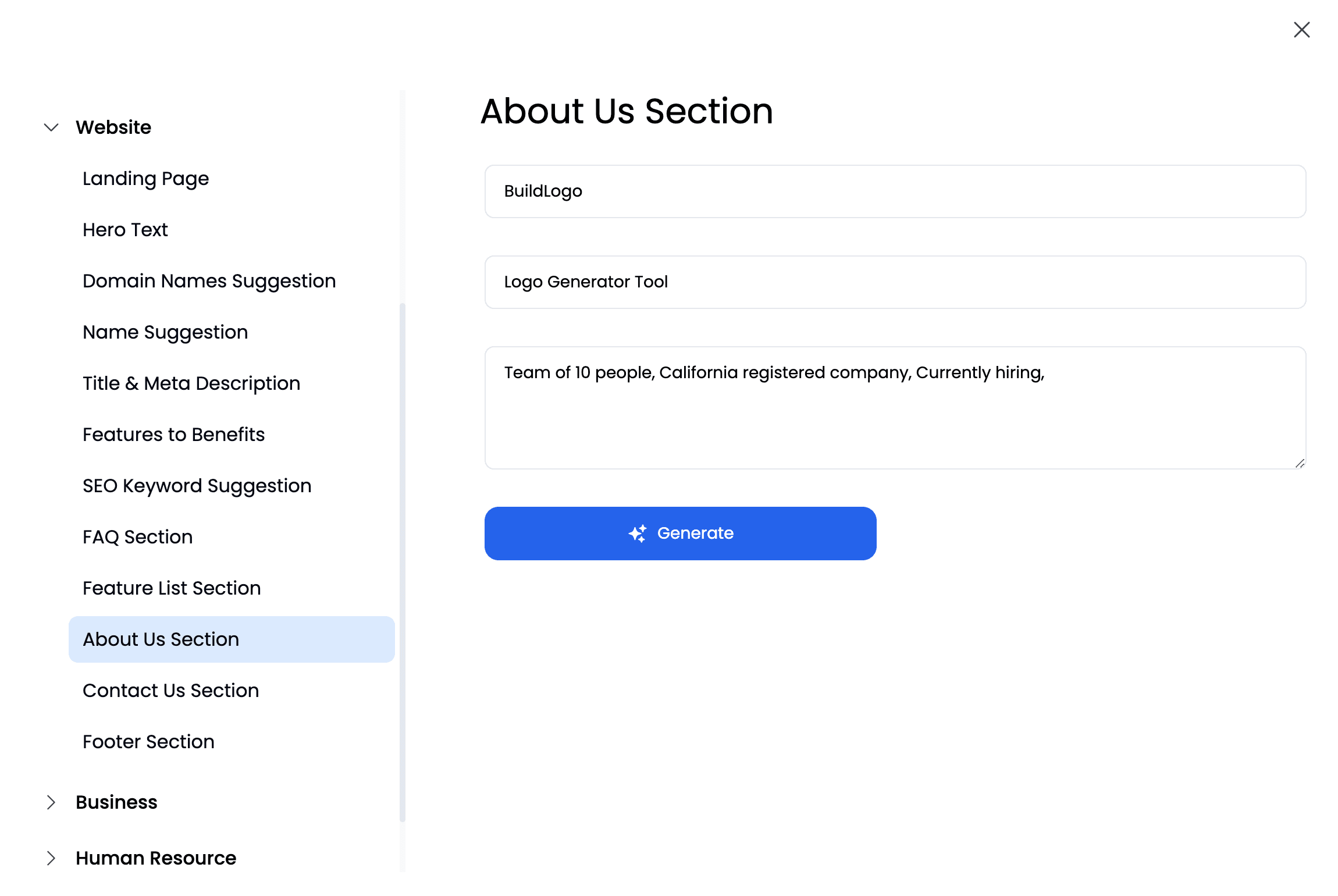
Task: Select Name Suggestion from the sidebar
Action: point(165,332)
